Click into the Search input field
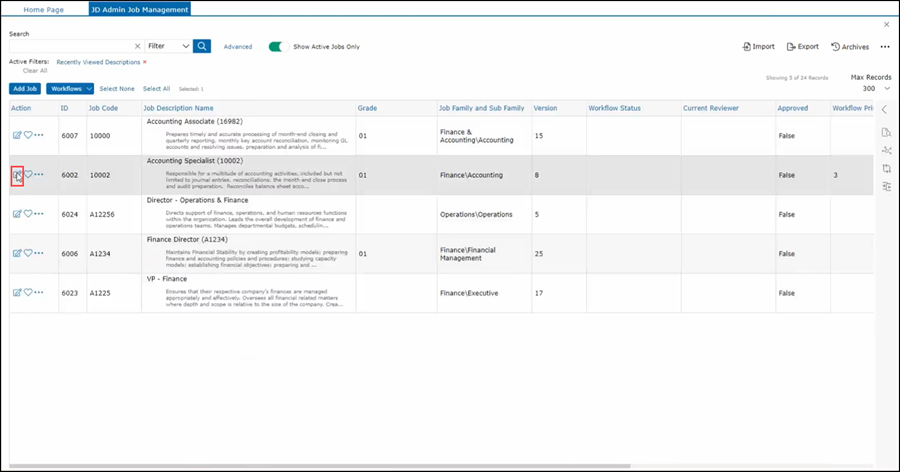The image size is (900, 472). tap(70, 46)
